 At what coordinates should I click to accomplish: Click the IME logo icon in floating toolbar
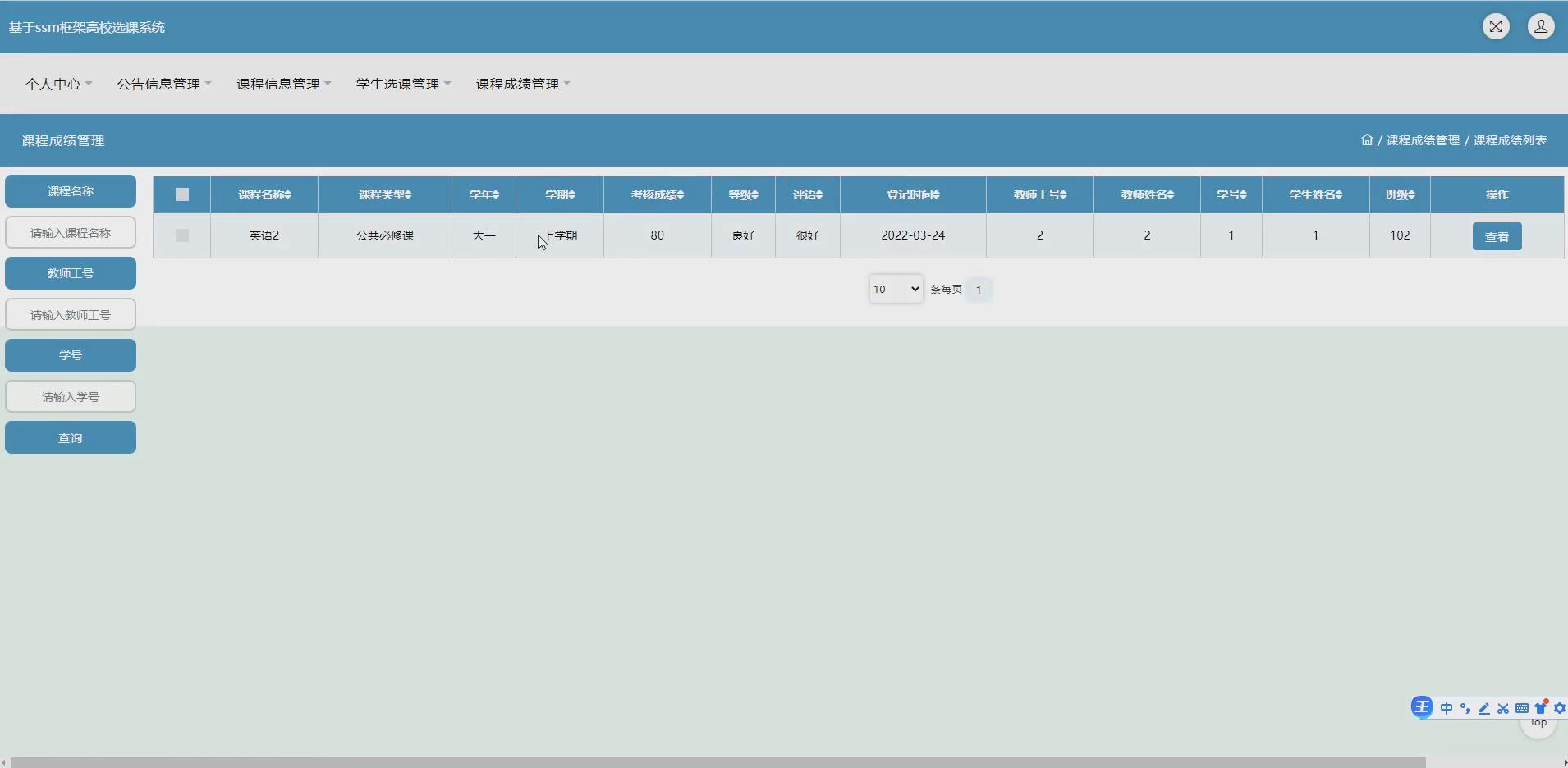coord(1422,707)
